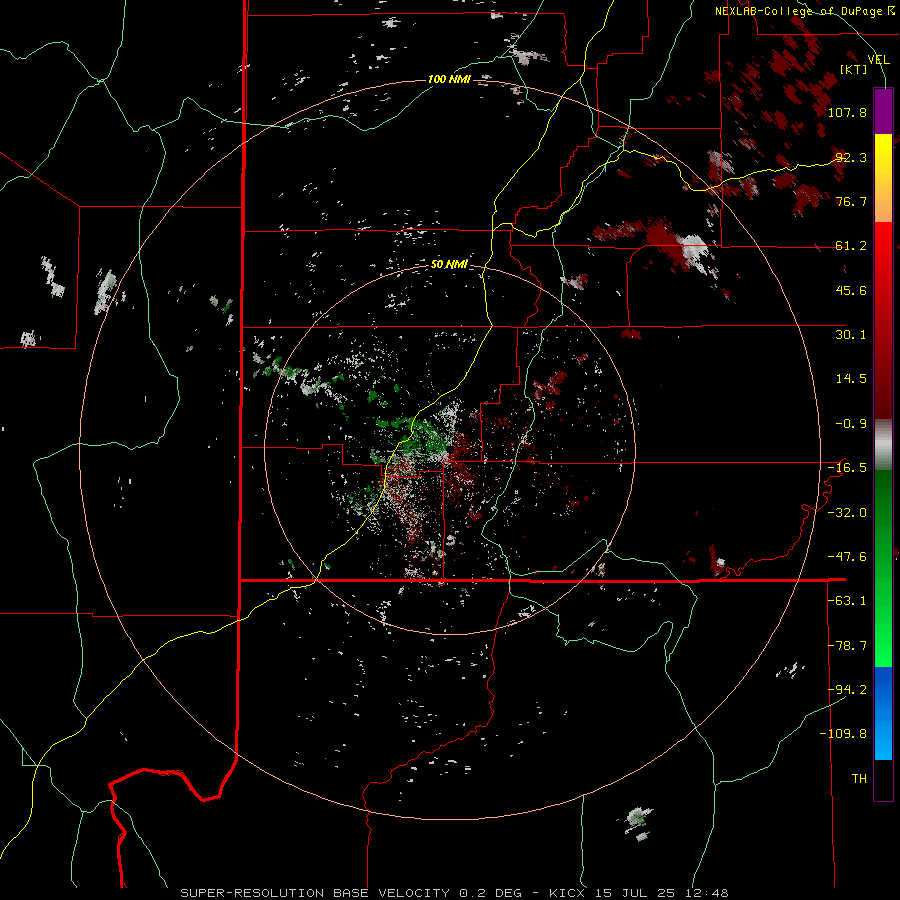
Task: Click the 76.7 velocity scale value
Action: coord(851,201)
